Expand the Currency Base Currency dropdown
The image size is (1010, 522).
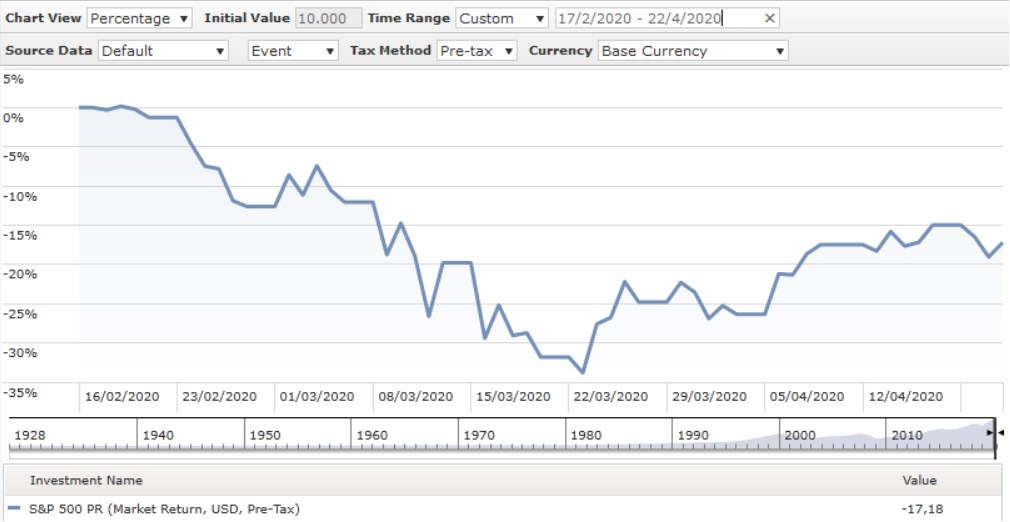click(x=692, y=51)
